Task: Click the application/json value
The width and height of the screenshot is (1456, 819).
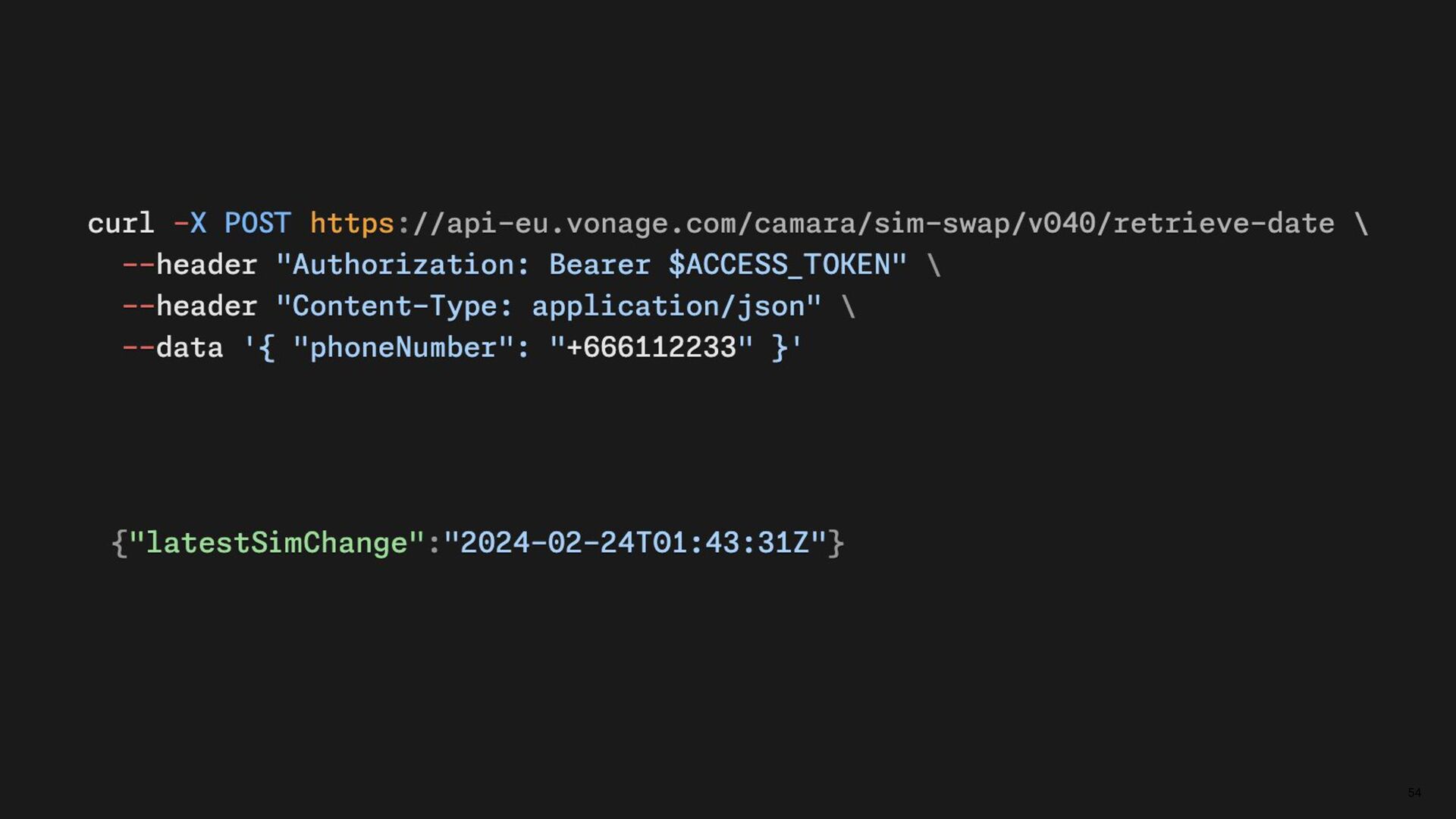Action: [668, 307]
